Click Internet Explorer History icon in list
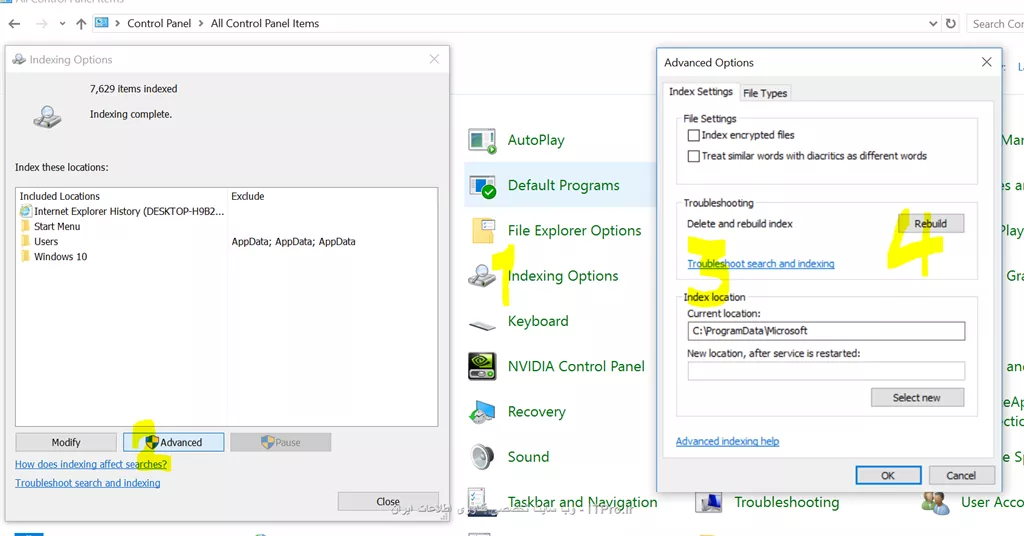The width and height of the screenshot is (1024, 536). pos(25,211)
